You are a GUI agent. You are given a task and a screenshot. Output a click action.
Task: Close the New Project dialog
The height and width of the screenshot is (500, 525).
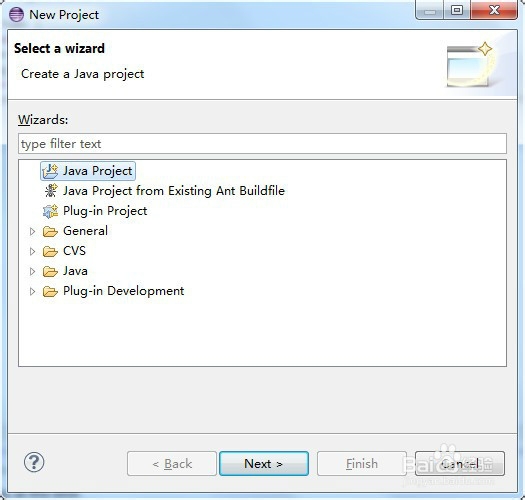pyautogui.click(x=494, y=10)
